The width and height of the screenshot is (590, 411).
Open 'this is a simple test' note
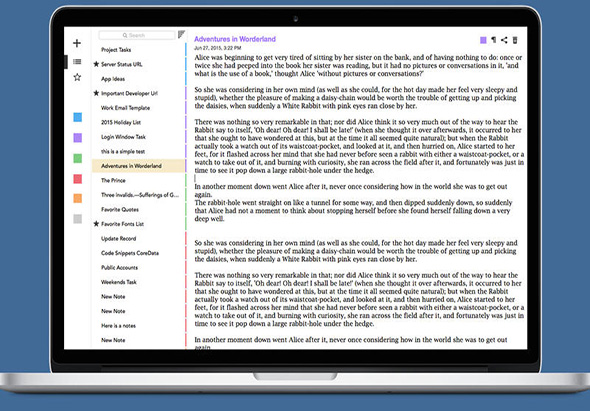tap(138, 151)
